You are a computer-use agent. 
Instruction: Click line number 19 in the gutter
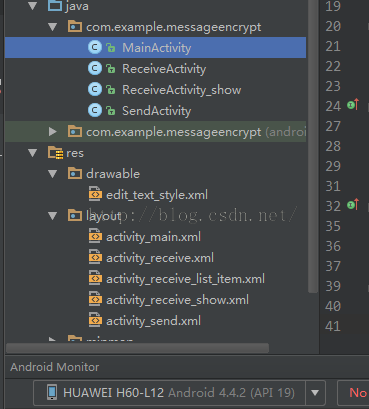(x=333, y=6)
